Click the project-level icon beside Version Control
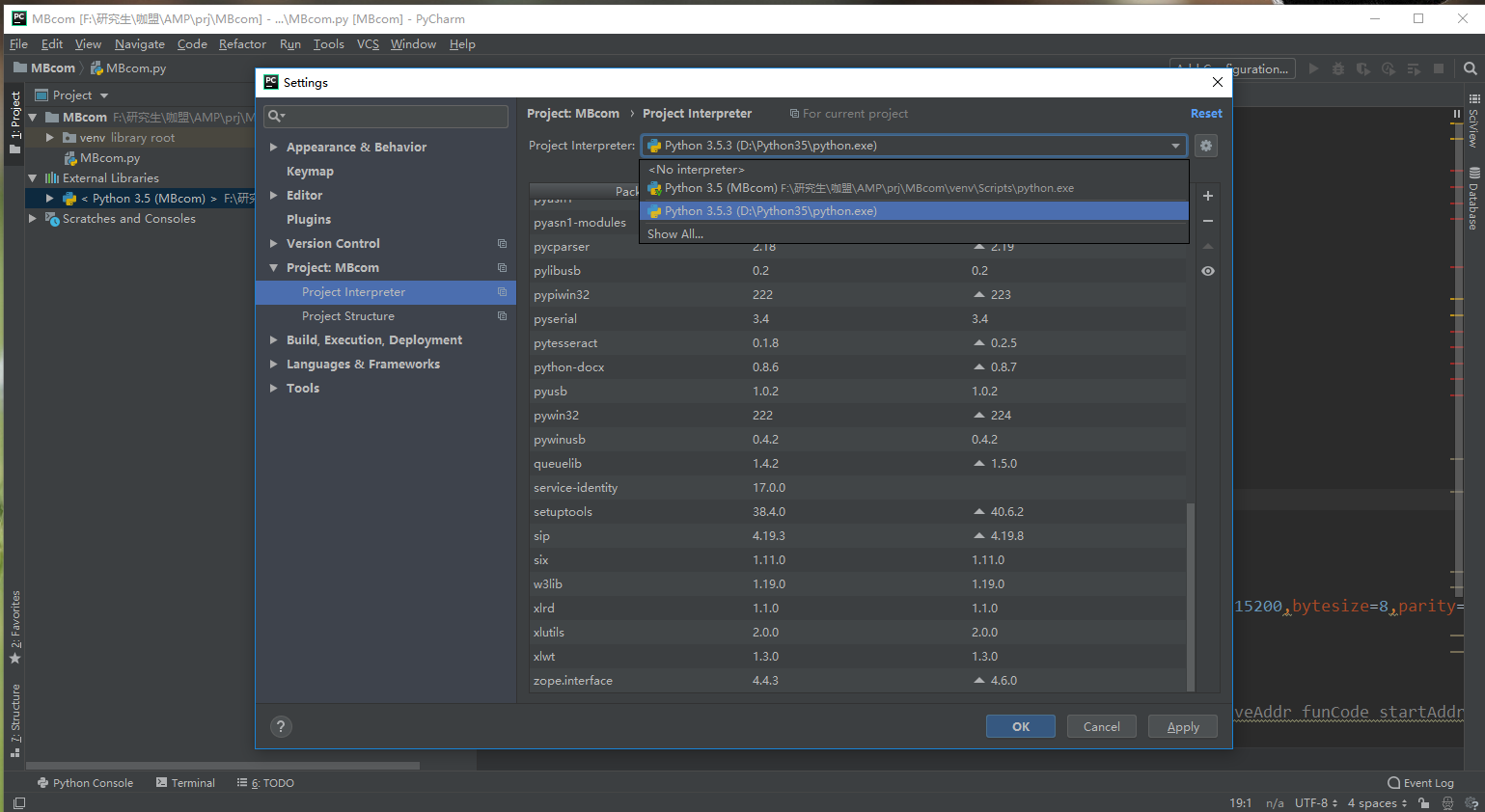 502,243
